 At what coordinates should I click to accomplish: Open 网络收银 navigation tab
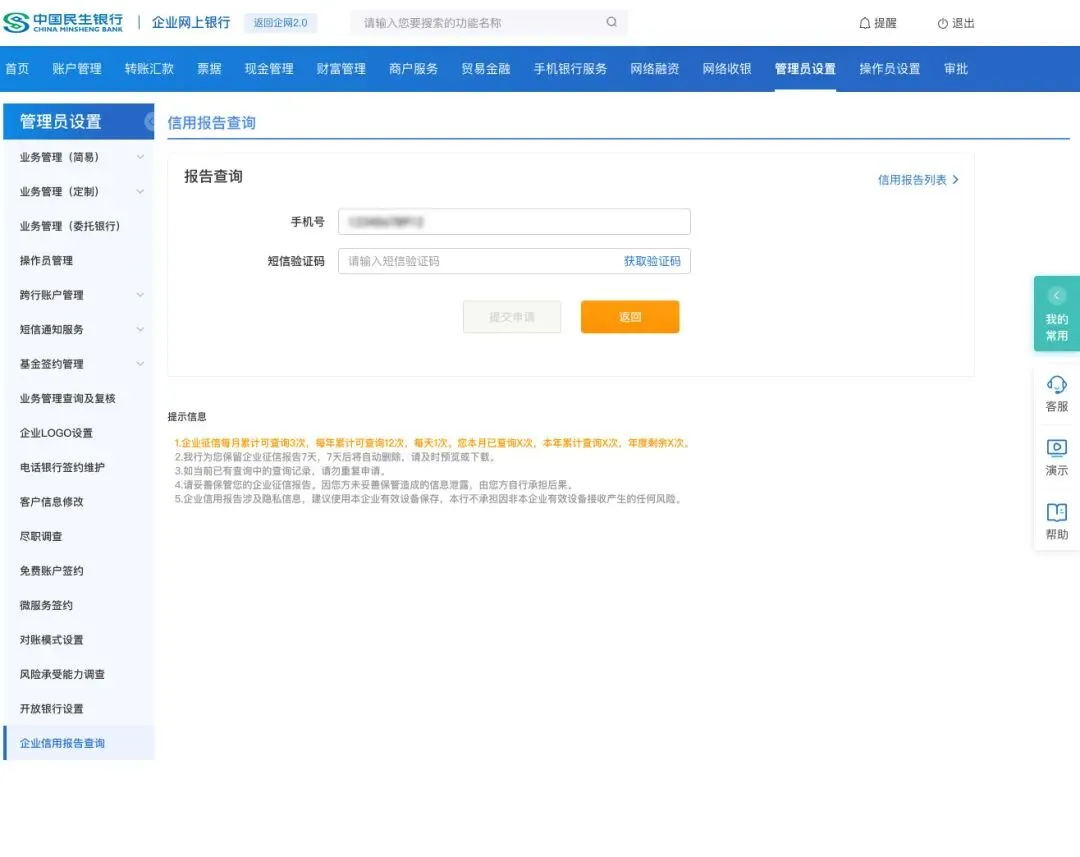coord(727,69)
